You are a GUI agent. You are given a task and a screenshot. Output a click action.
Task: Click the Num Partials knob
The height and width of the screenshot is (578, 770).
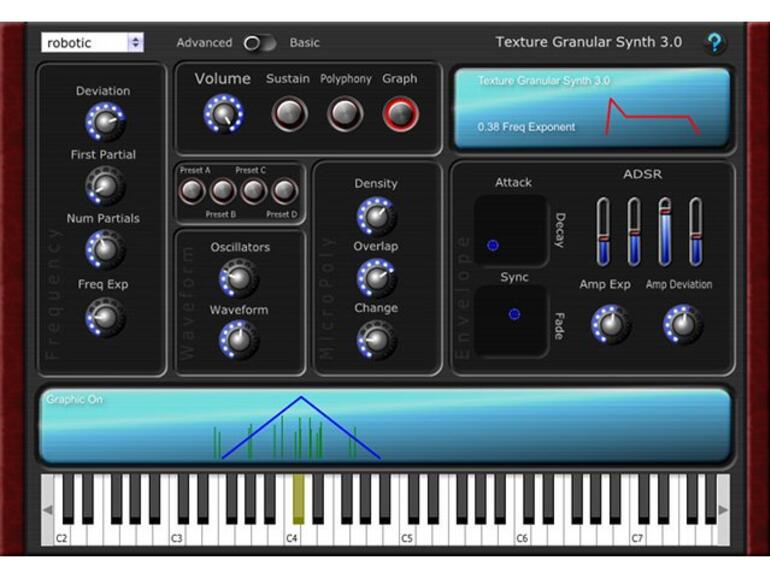coord(106,249)
